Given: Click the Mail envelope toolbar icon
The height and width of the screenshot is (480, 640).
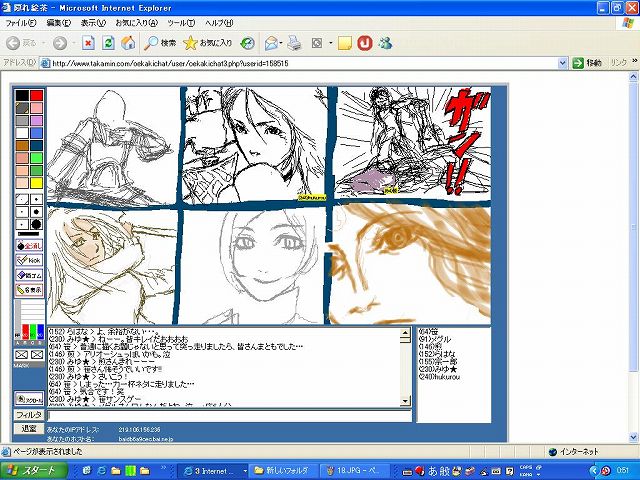Looking at the screenshot, I should (271, 43).
